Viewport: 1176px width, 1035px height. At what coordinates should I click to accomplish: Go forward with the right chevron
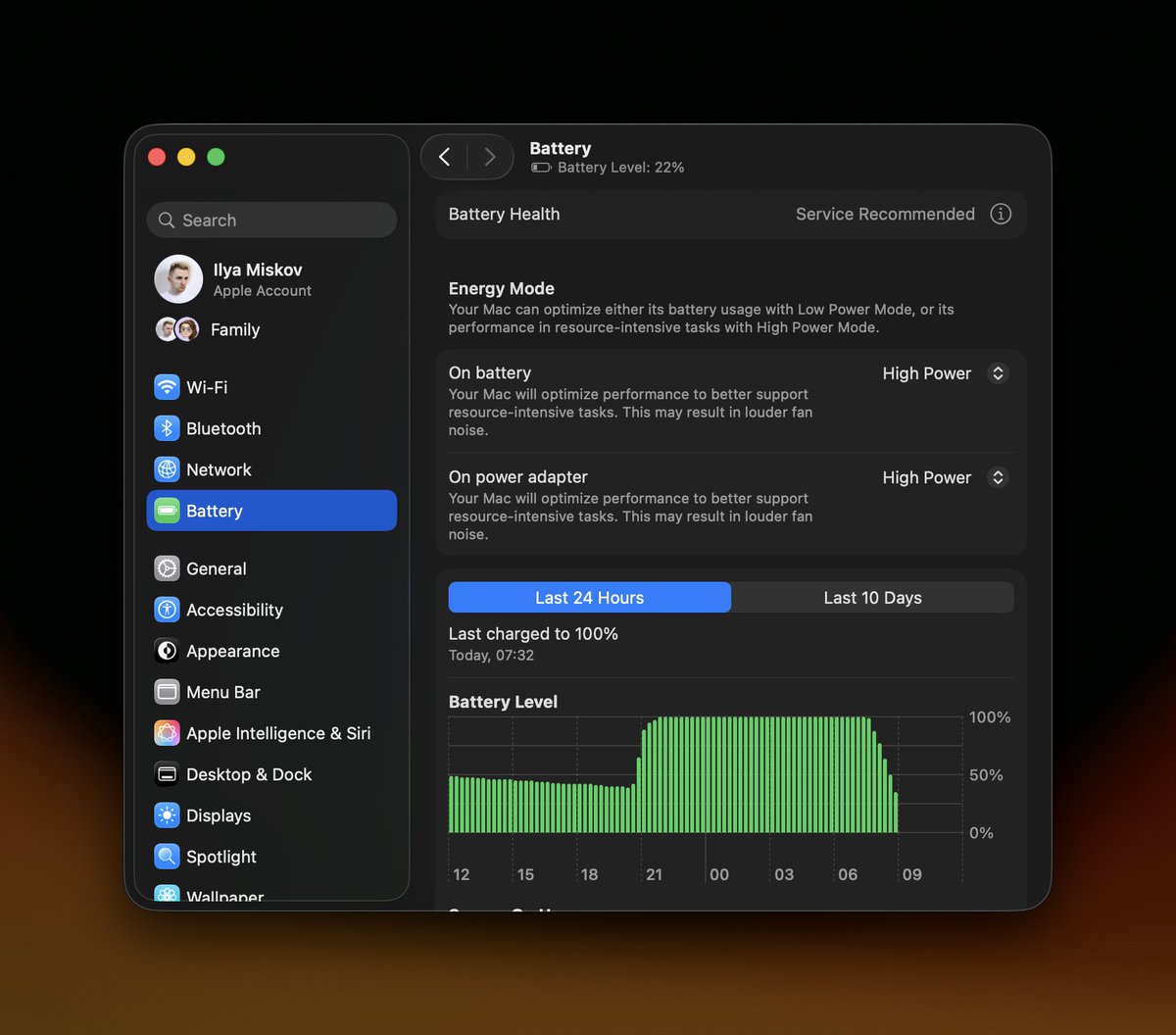tap(490, 157)
